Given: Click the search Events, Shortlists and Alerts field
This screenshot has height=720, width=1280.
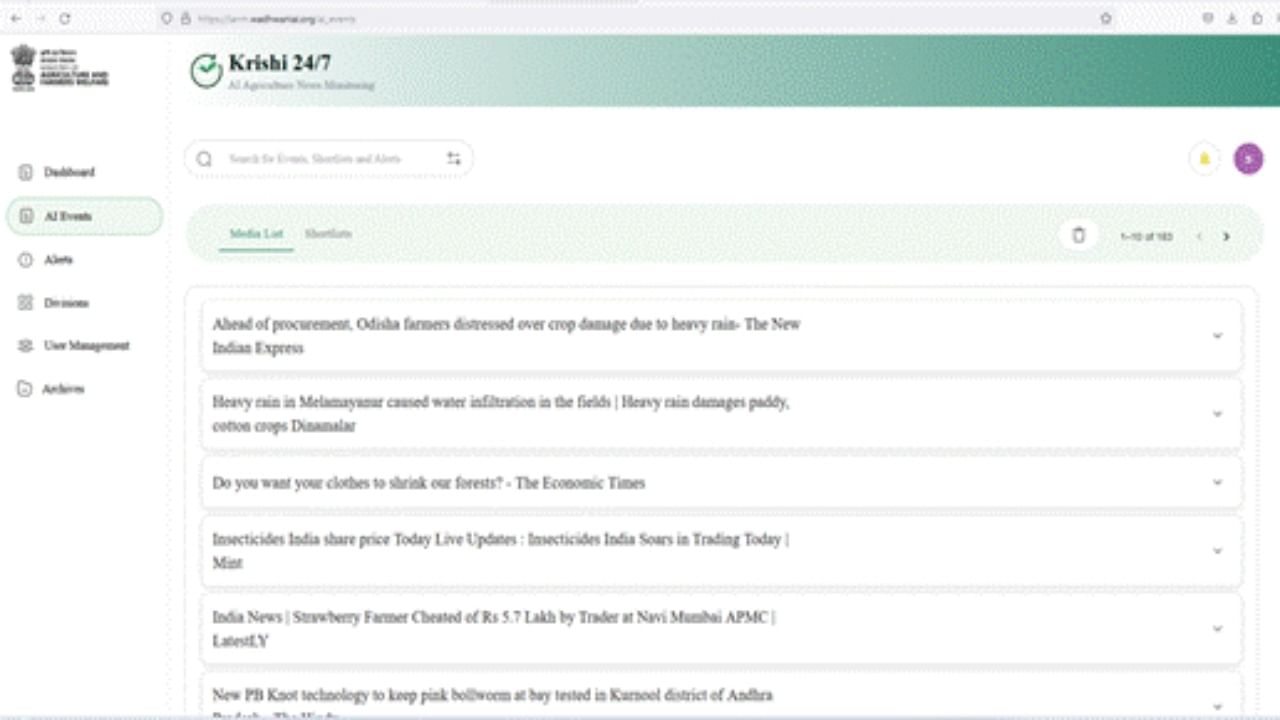Looking at the screenshot, I should [329, 159].
